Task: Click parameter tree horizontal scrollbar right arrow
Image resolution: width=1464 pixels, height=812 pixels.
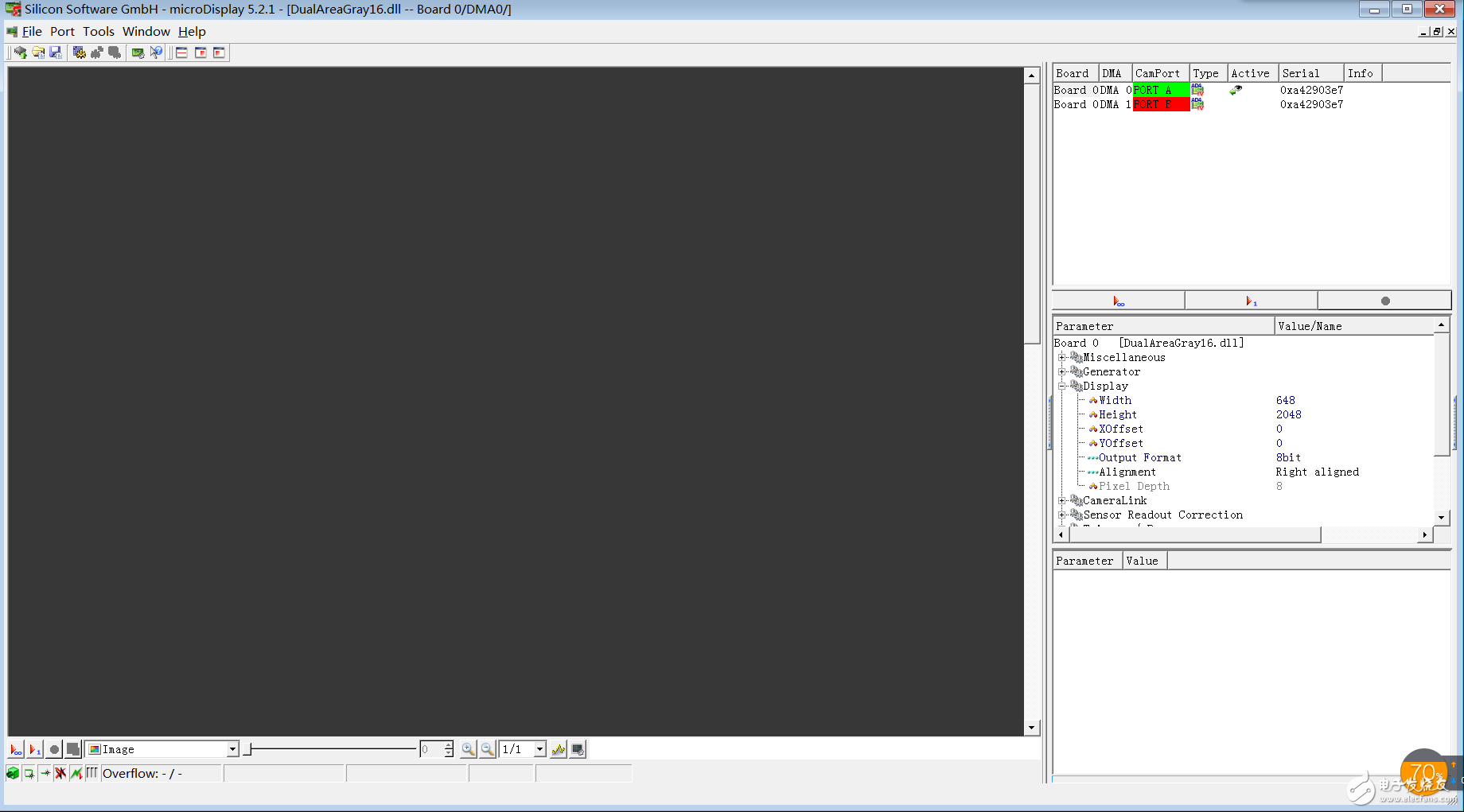Action: [1425, 535]
